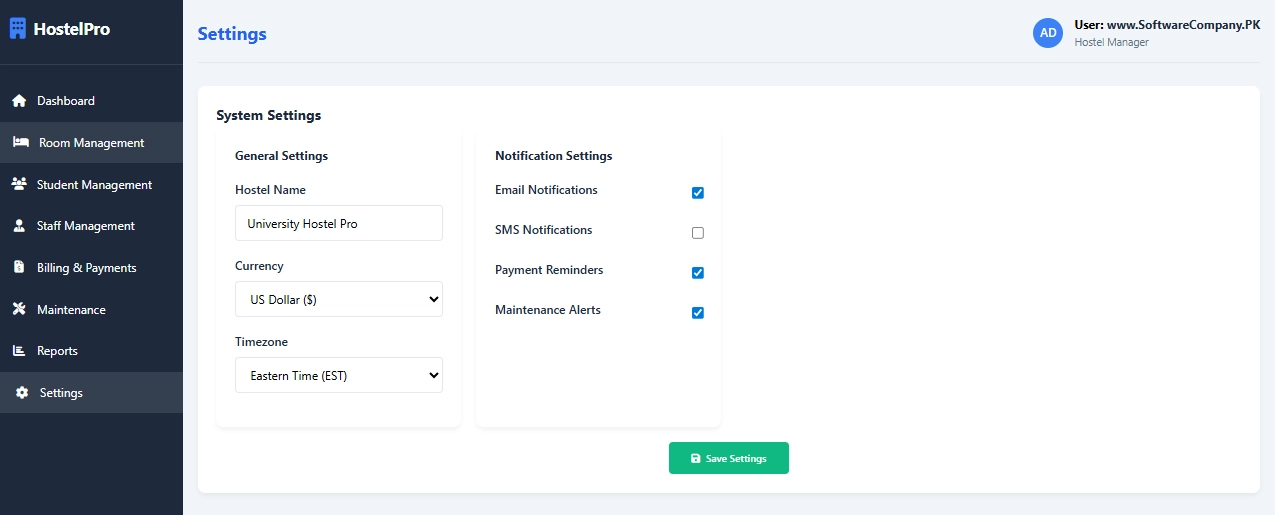Click the Dashboard home icon
The image size is (1275, 515).
(x=19, y=101)
